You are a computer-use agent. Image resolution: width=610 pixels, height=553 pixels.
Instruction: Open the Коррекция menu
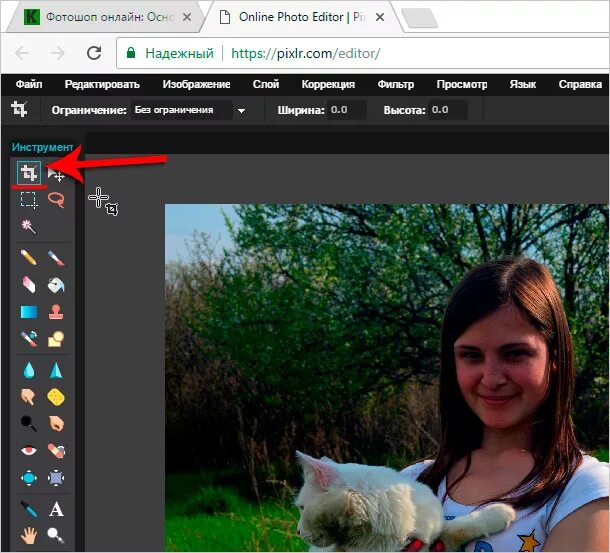point(328,84)
